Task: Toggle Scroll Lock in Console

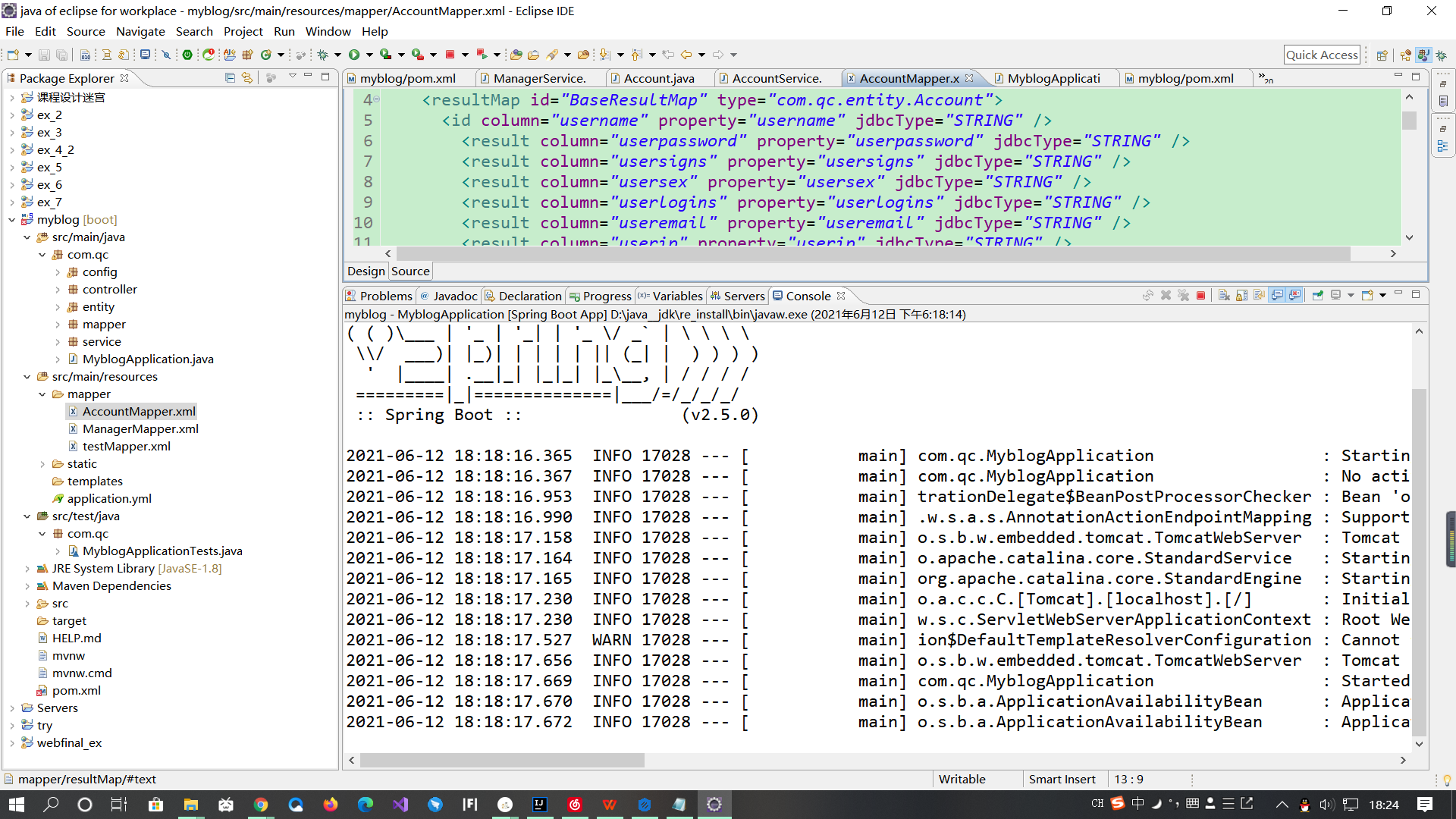Action: (x=1241, y=296)
